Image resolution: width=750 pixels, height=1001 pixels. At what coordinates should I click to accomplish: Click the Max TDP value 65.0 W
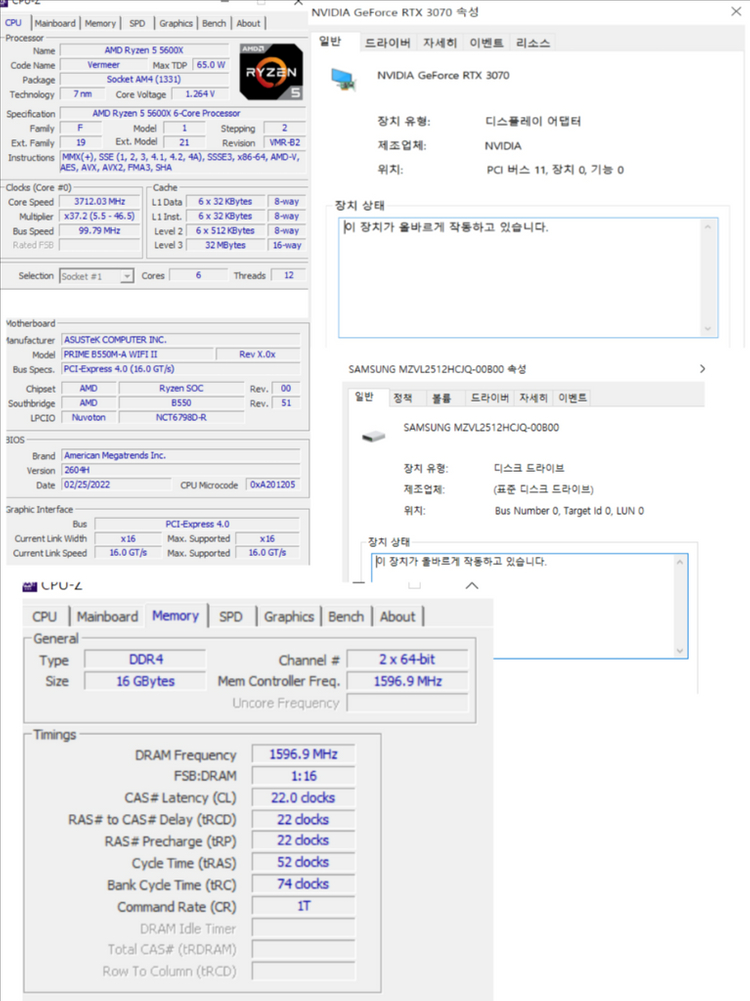[211, 64]
